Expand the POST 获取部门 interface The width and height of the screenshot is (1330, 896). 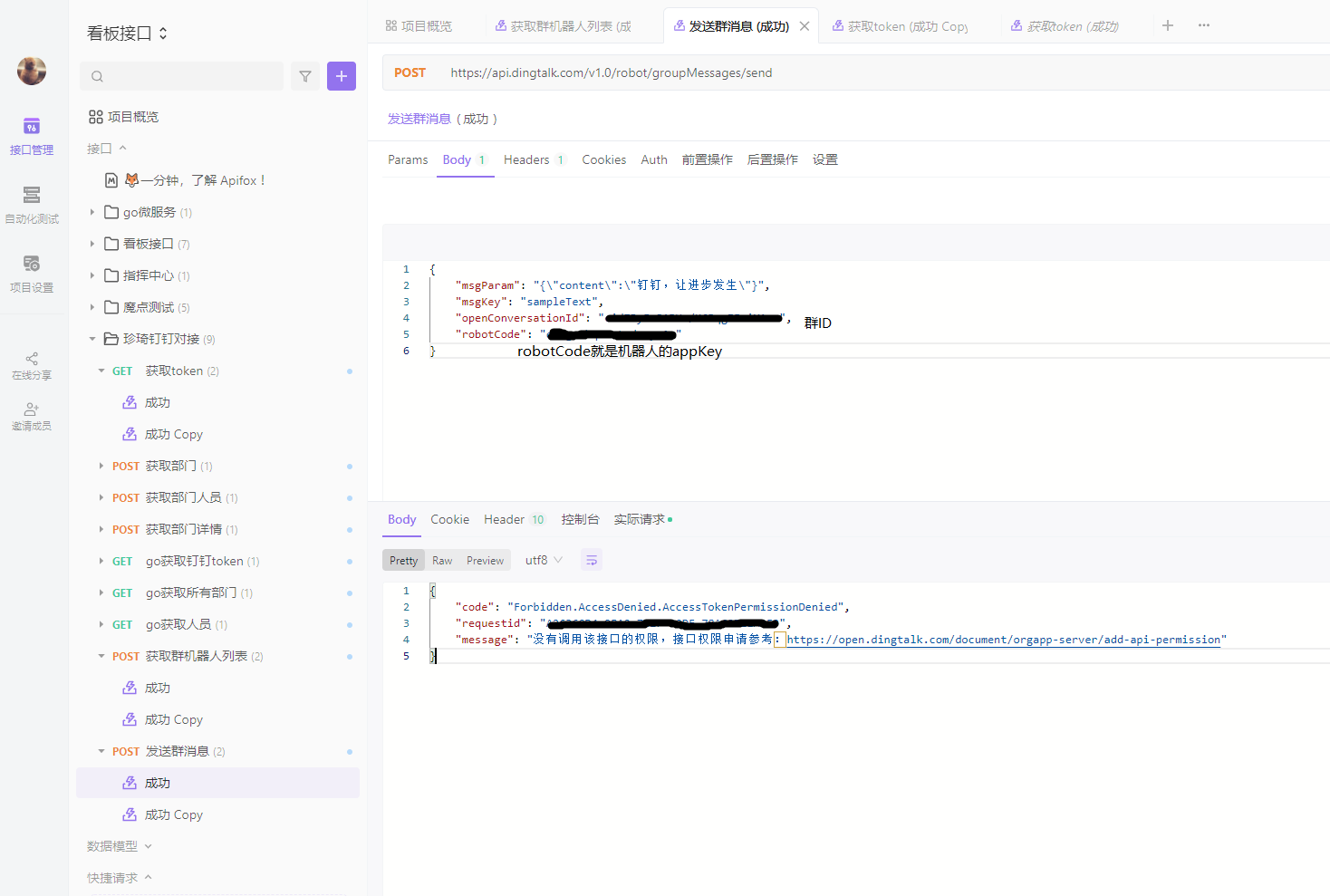pyautogui.click(x=101, y=466)
